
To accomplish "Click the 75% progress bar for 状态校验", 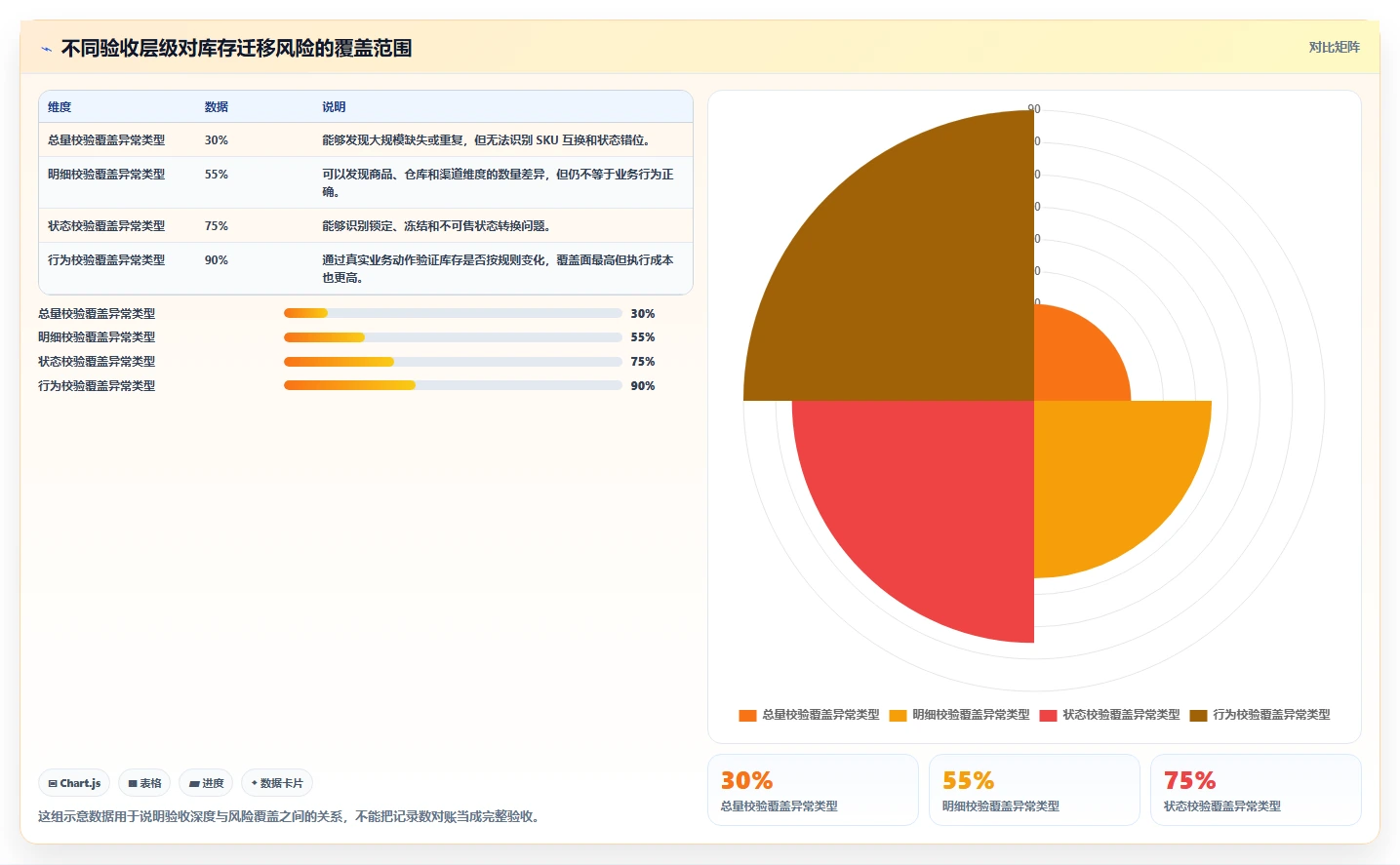I will pos(453,362).
